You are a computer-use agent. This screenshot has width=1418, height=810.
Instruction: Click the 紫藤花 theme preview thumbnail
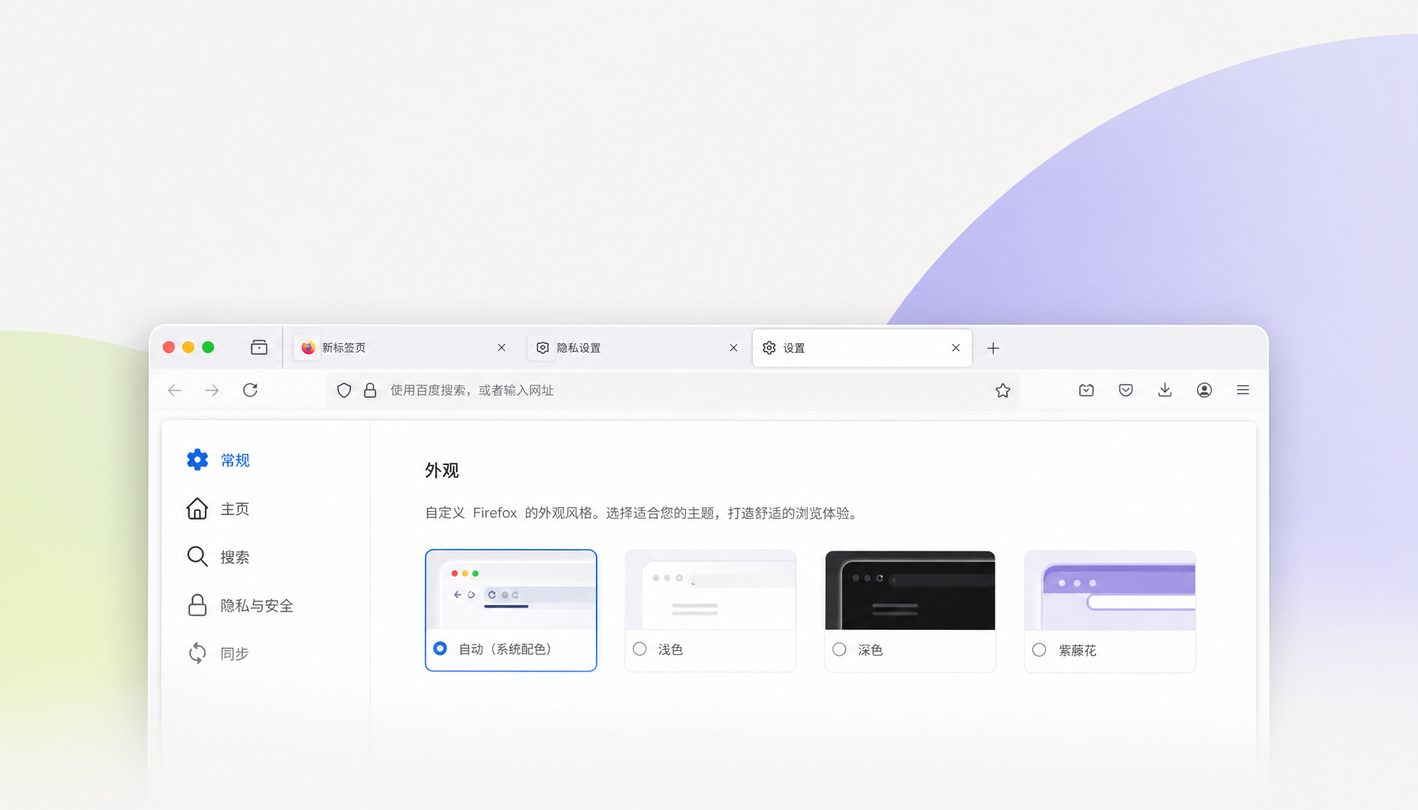point(1110,590)
